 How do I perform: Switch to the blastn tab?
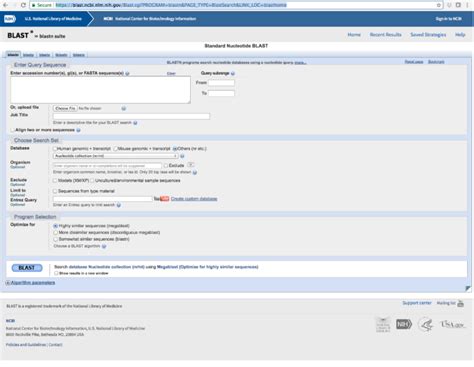point(13,55)
